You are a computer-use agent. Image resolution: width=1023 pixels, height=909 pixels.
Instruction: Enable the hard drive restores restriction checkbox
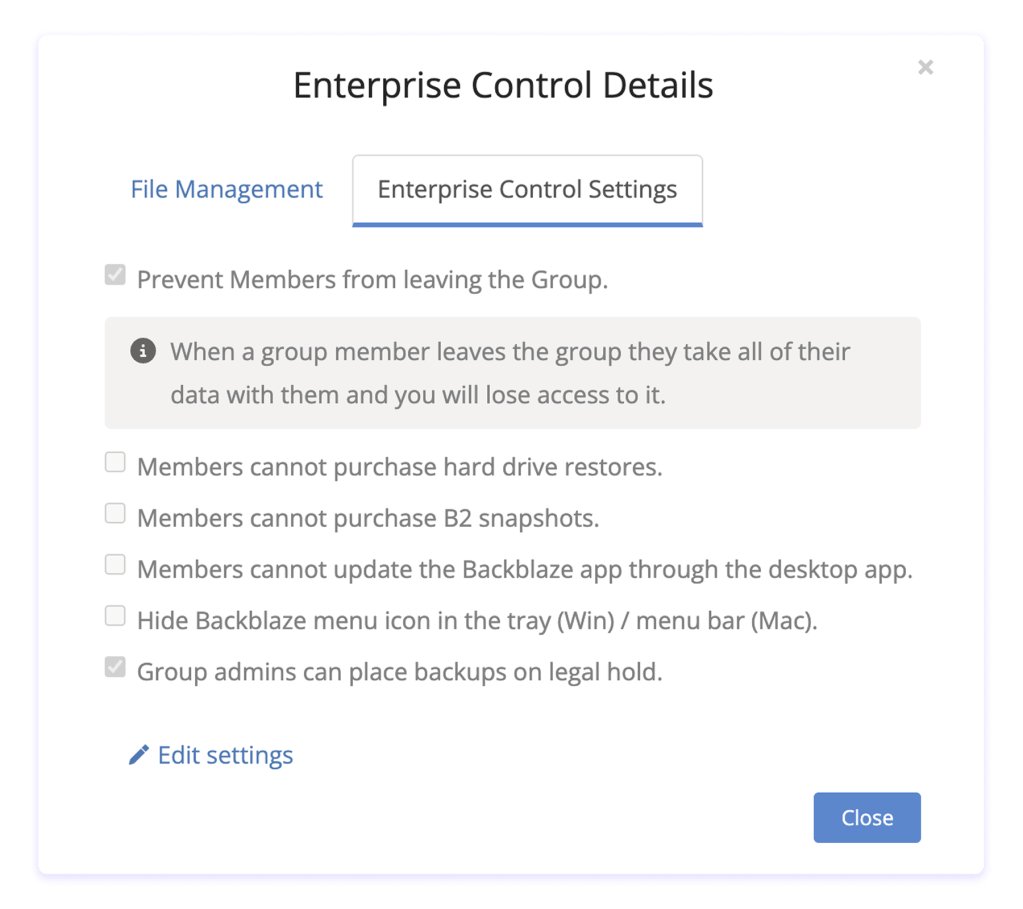[115, 462]
